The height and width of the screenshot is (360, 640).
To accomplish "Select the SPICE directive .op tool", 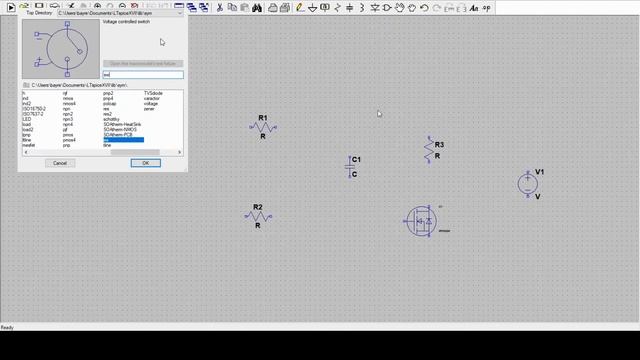I will [x=487, y=8].
